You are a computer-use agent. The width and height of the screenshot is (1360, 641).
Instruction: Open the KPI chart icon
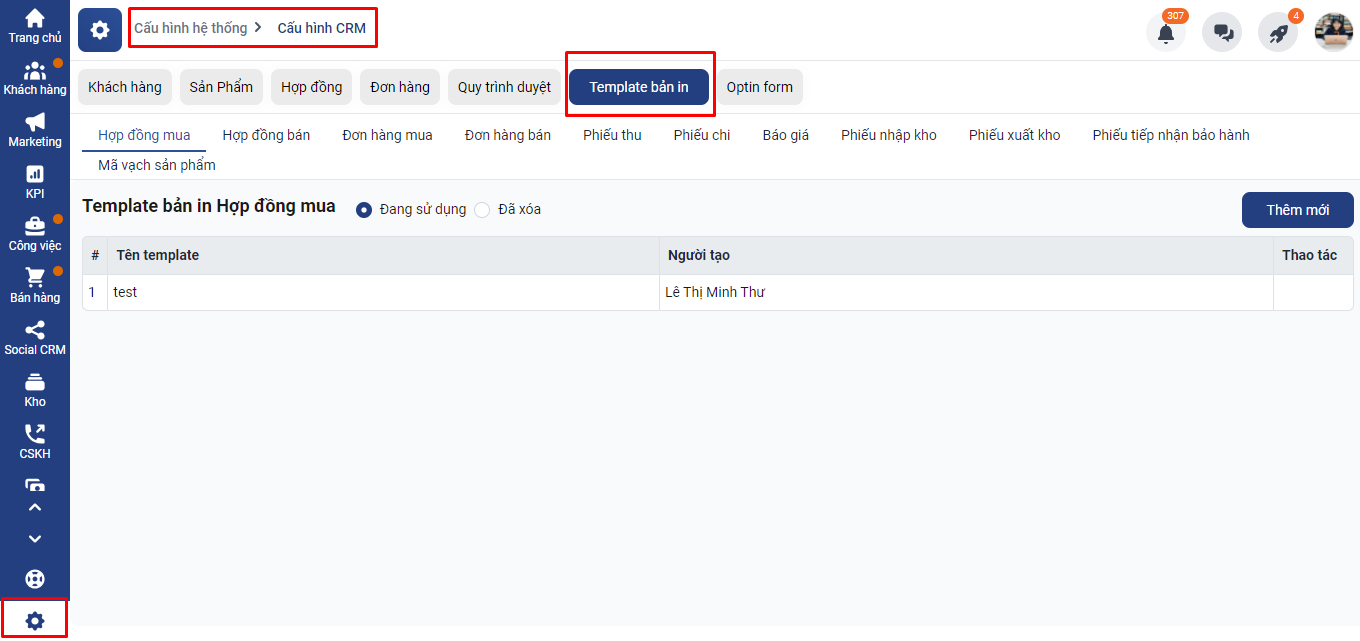point(35,175)
